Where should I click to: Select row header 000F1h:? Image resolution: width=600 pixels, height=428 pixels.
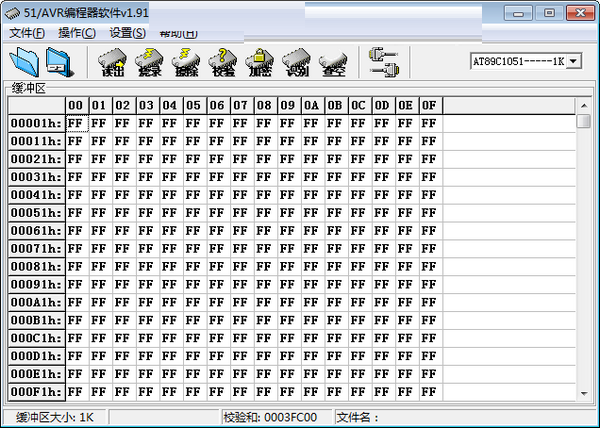pyautogui.click(x=37, y=392)
